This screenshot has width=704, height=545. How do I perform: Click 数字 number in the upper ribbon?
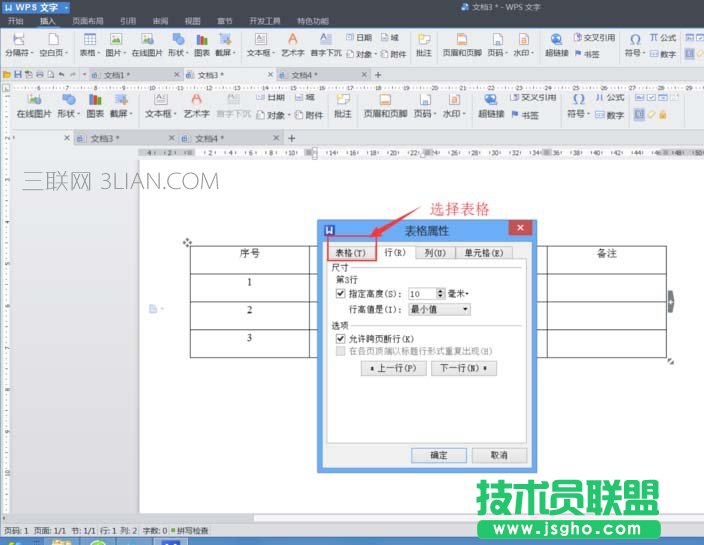pyautogui.click(x=663, y=54)
